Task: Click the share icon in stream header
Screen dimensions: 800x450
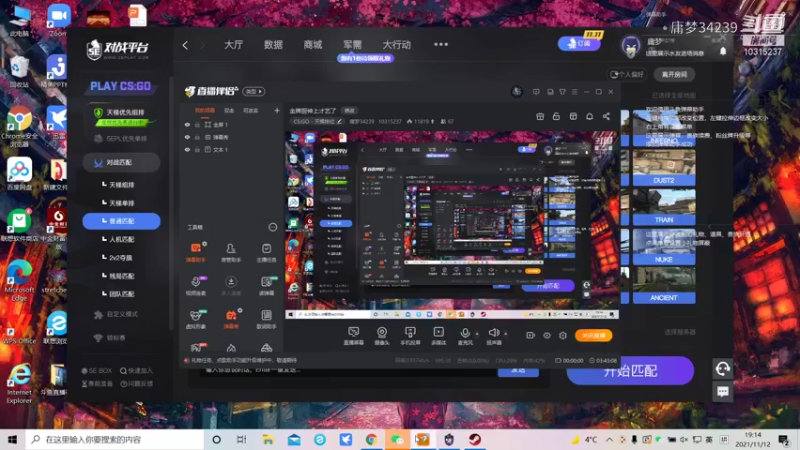Action: click(x=606, y=116)
